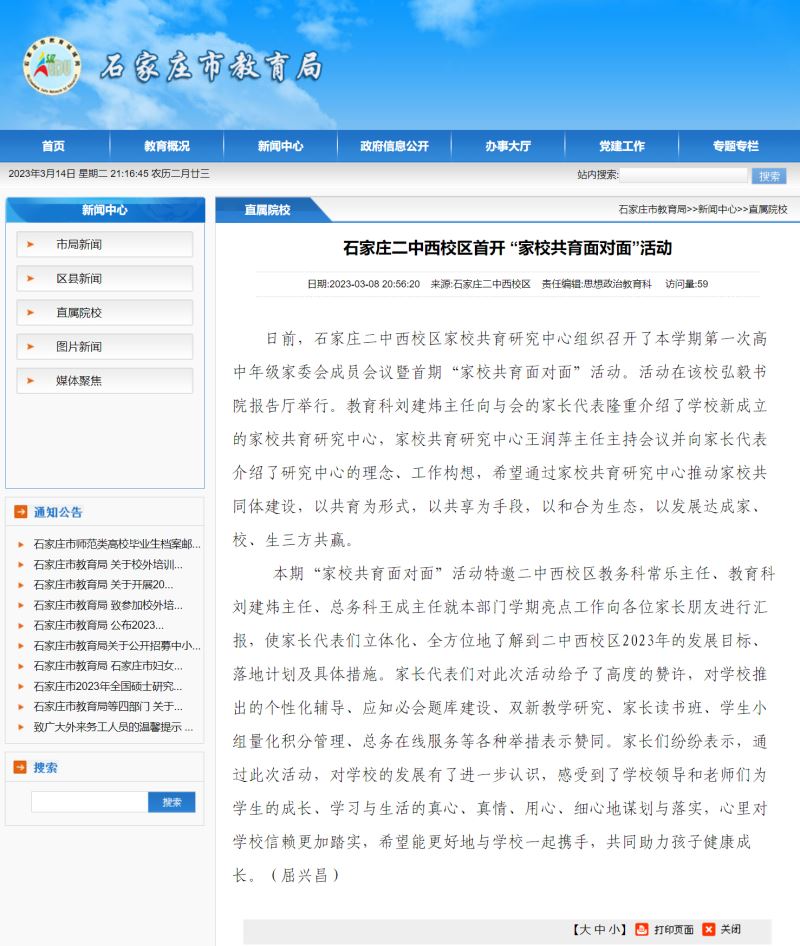Click the arrow icon next to 媒体聚焦
Image resolution: width=800 pixels, height=946 pixels.
click(31, 381)
